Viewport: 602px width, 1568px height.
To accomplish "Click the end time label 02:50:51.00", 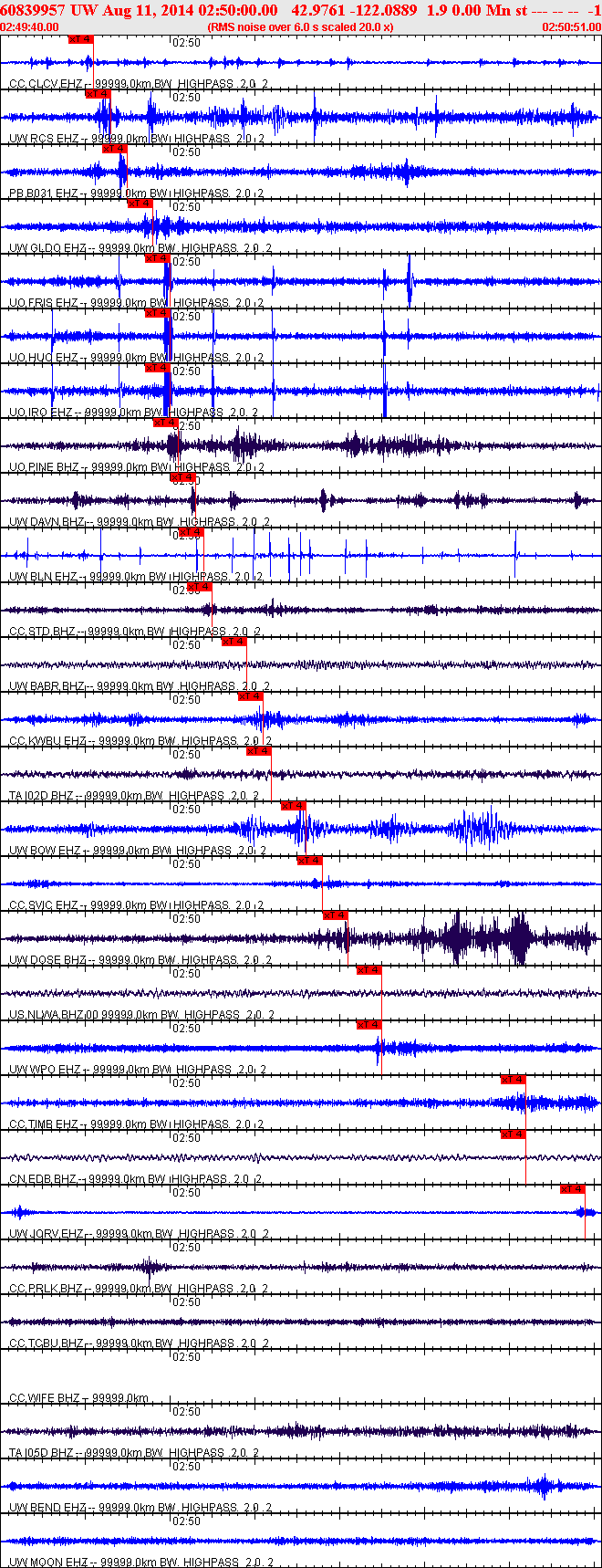I will pos(571,27).
